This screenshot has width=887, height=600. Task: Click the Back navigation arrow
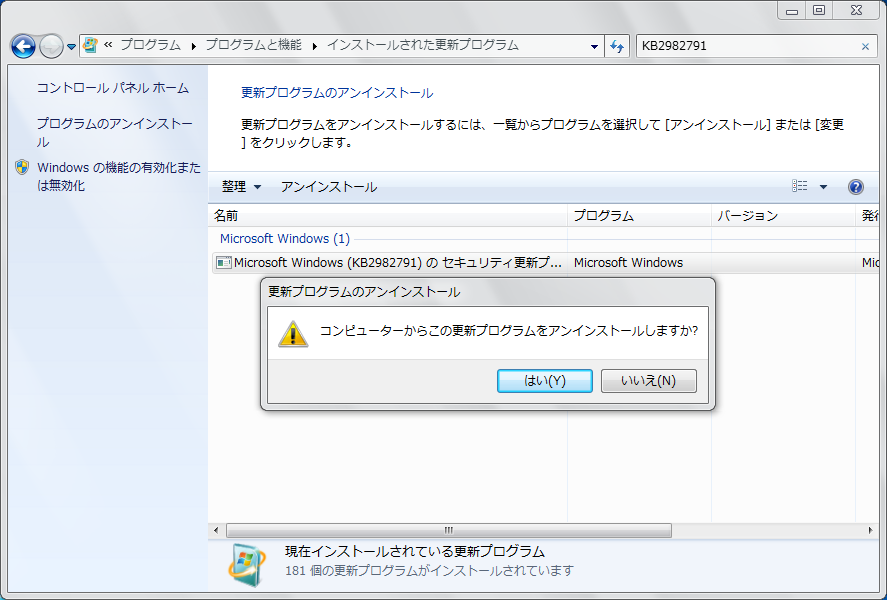[23, 46]
